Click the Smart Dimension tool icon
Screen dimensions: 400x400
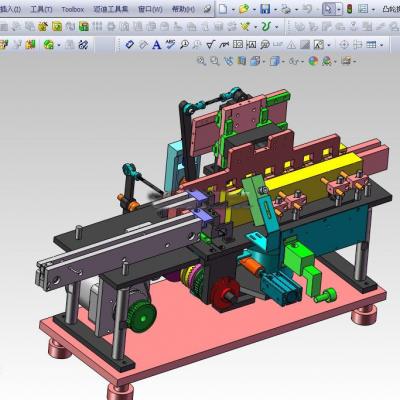[x=129, y=44]
